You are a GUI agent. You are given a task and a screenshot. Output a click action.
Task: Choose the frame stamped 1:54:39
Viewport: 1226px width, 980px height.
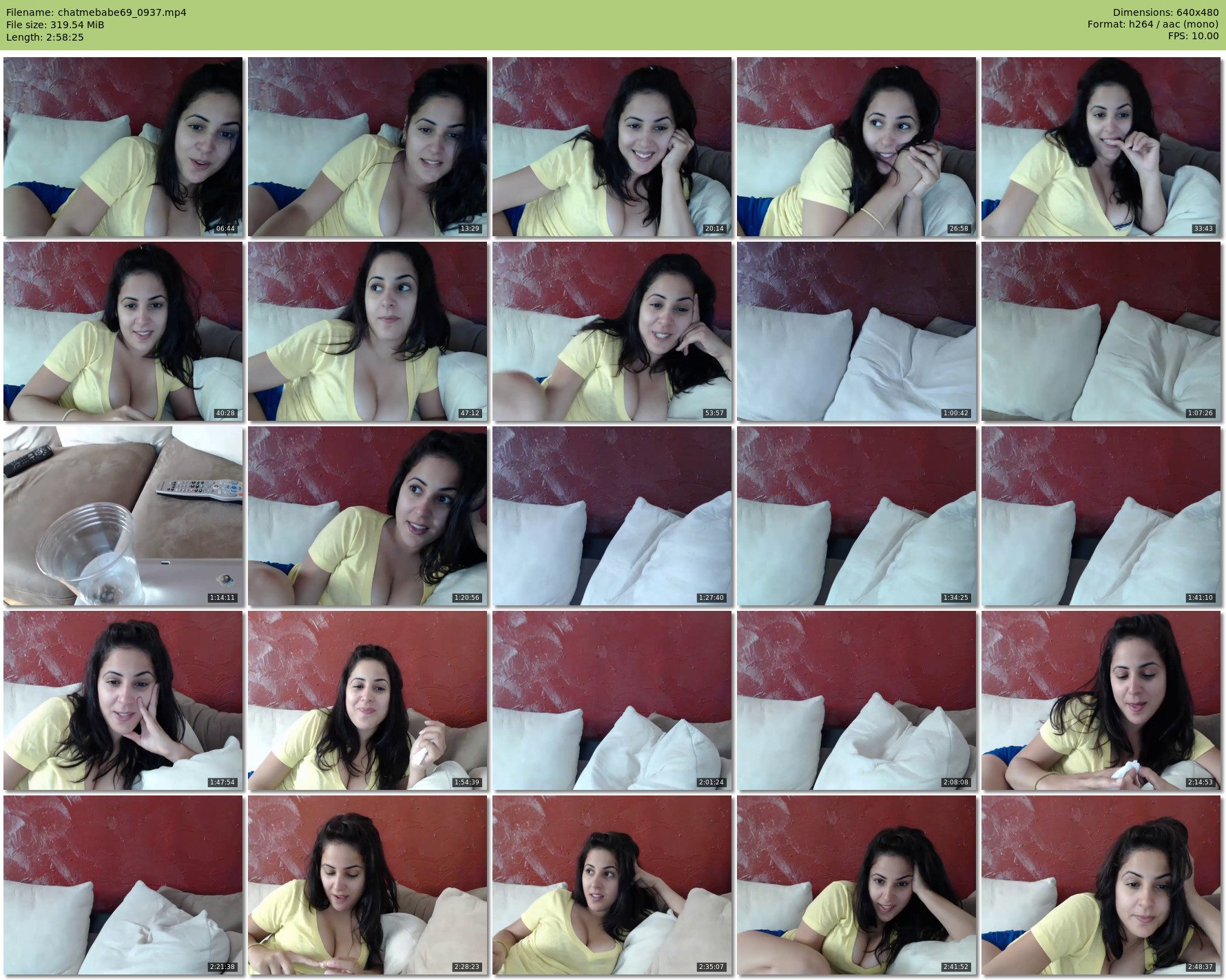pyautogui.click(x=367, y=700)
